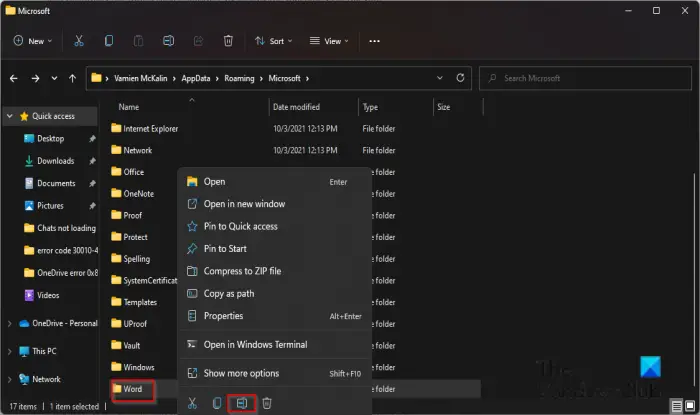This screenshot has height=415, width=700.
Task: Click the Cut icon in the top toolbar
Action: [79, 41]
